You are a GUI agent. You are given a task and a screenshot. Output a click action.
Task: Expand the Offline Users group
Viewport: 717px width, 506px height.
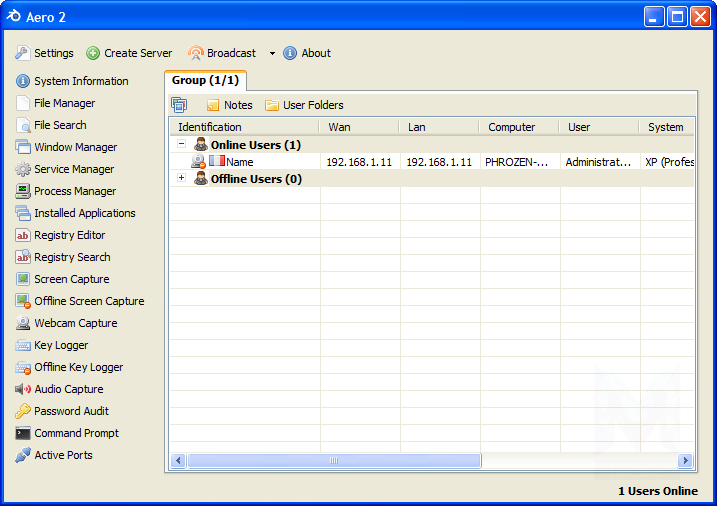point(182,178)
